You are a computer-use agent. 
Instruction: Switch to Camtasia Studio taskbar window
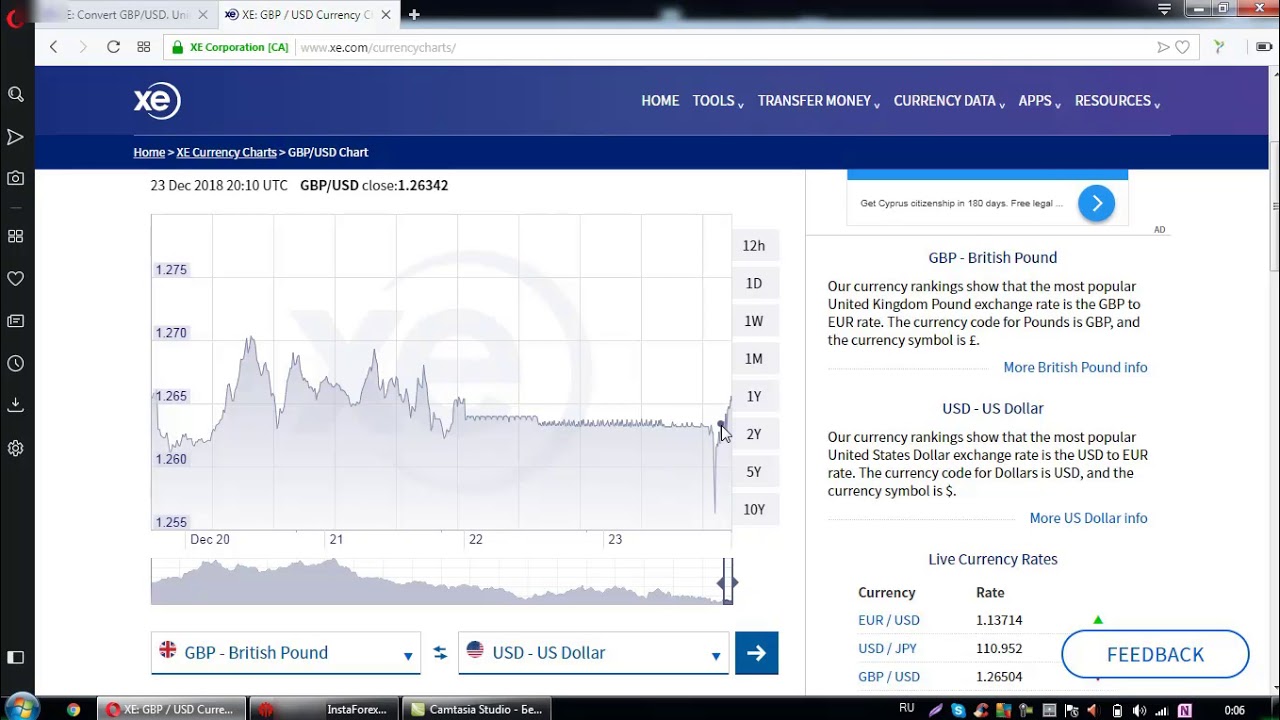point(477,710)
